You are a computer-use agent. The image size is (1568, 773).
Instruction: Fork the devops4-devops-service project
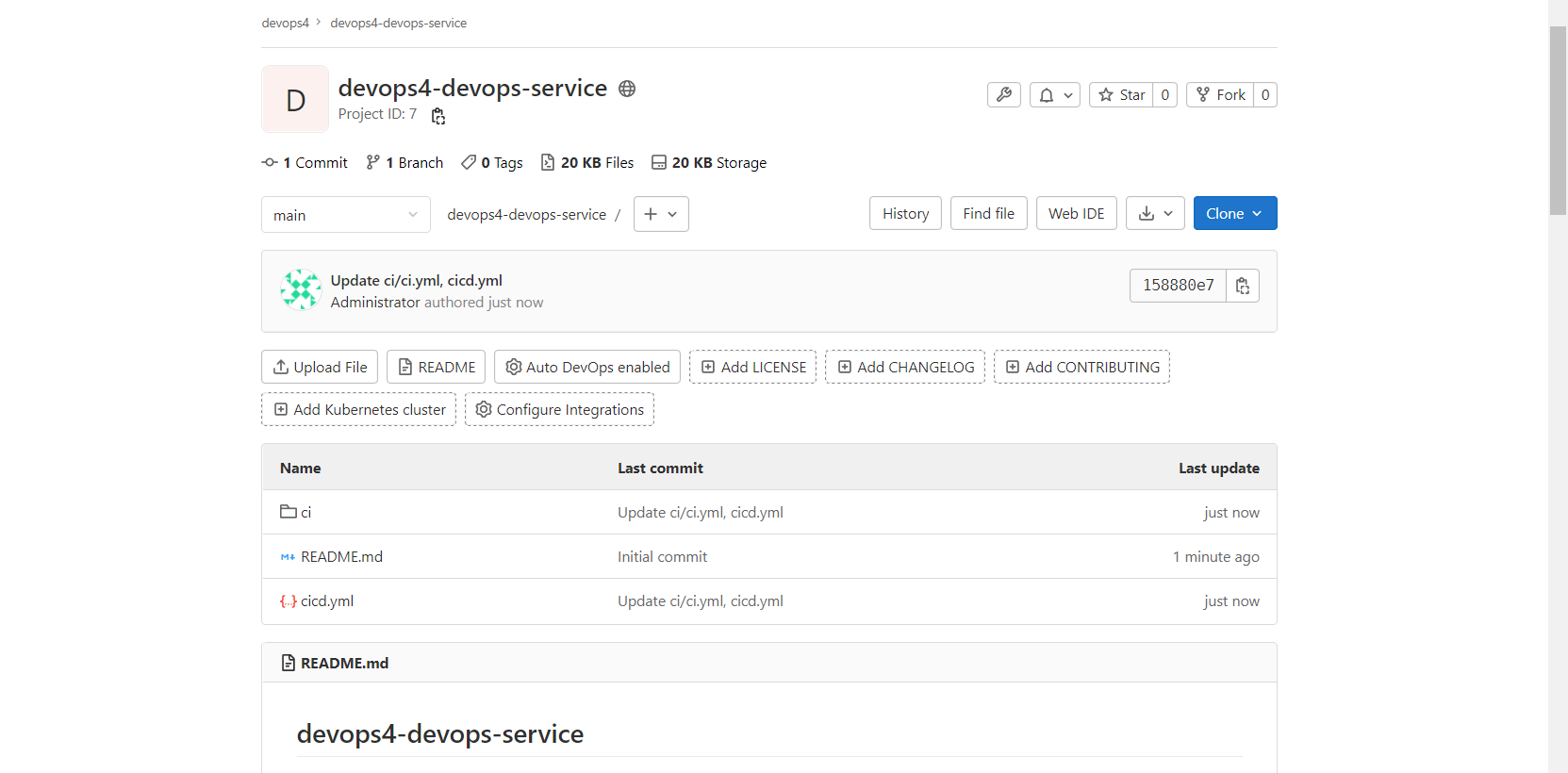point(1220,95)
